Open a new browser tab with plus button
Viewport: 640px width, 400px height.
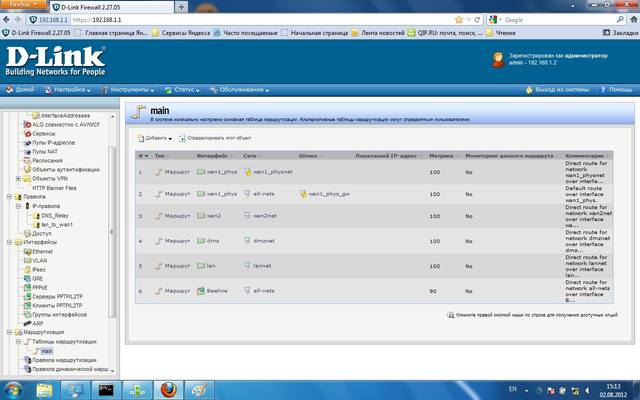[182, 7]
